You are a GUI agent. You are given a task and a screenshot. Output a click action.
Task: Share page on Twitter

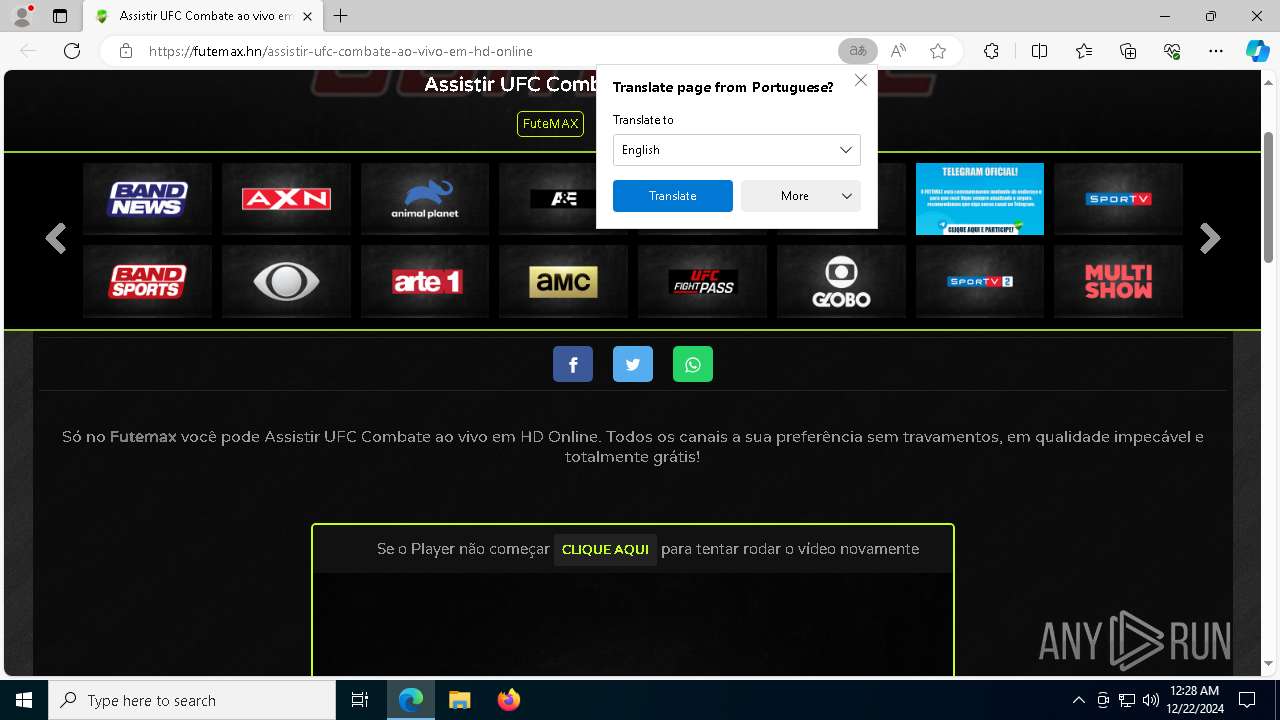(x=633, y=364)
